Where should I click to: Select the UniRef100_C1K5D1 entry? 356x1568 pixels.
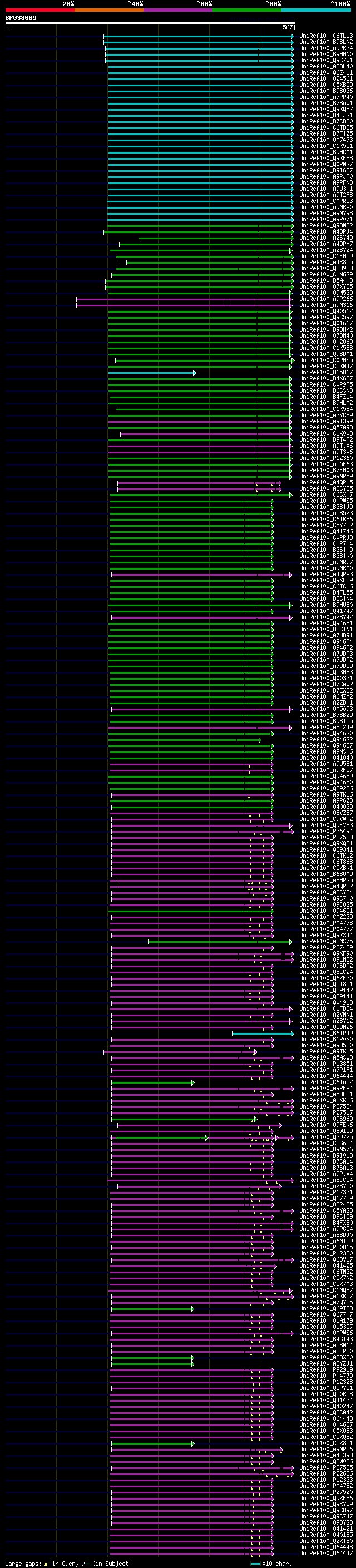coord(325,146)
